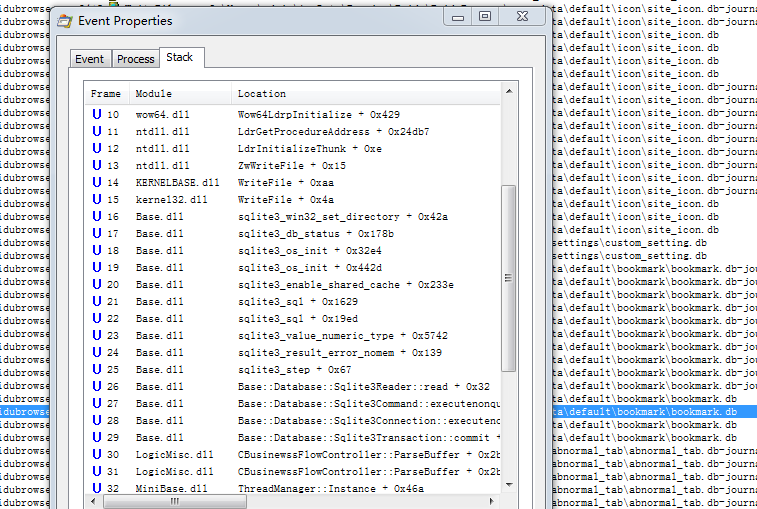Screen dimensions: 757x509
Task: Click the U icon for frame 15
Action: click(97, 199)
